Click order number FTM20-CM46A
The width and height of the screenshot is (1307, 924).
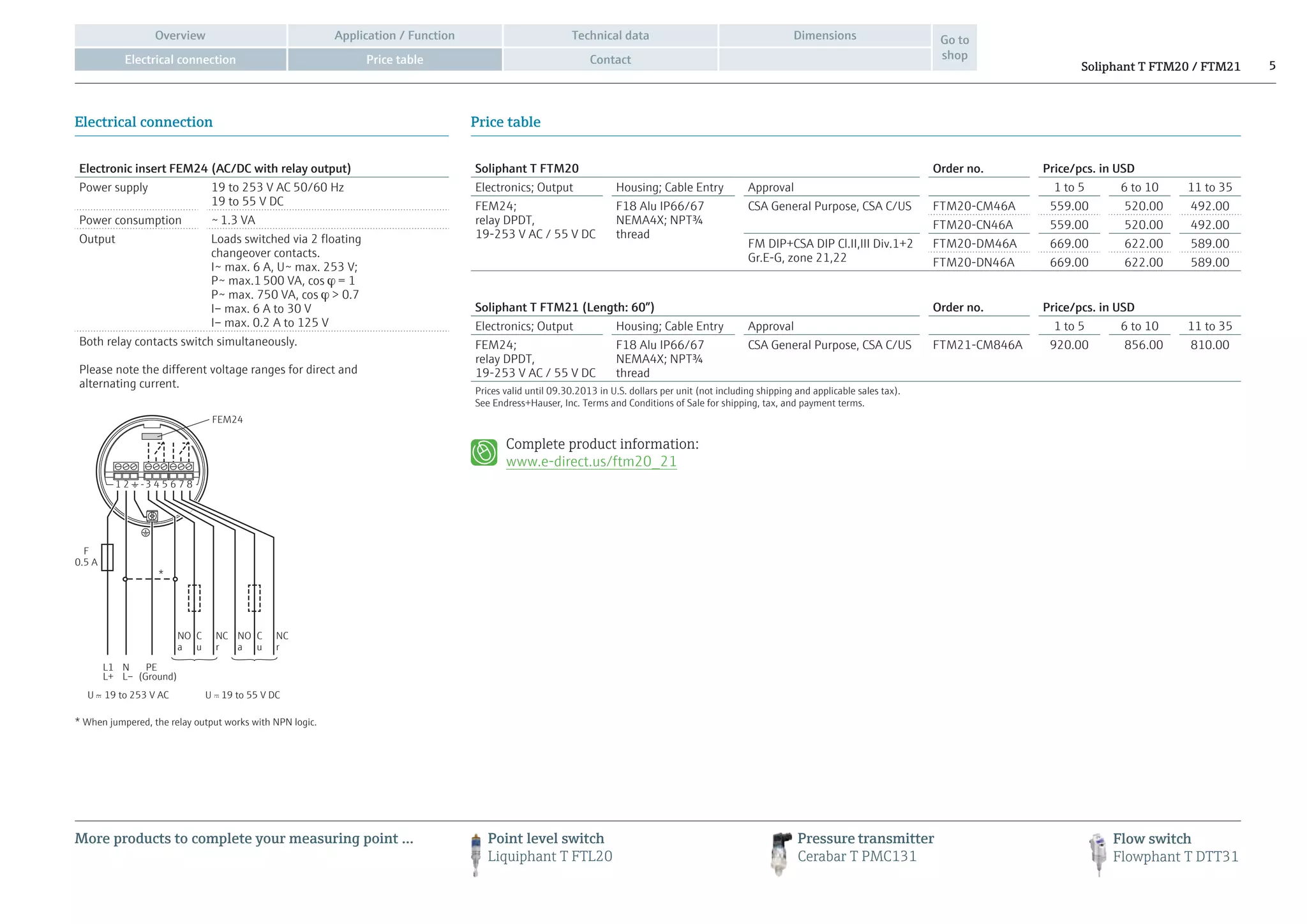[x=973, y=206]
